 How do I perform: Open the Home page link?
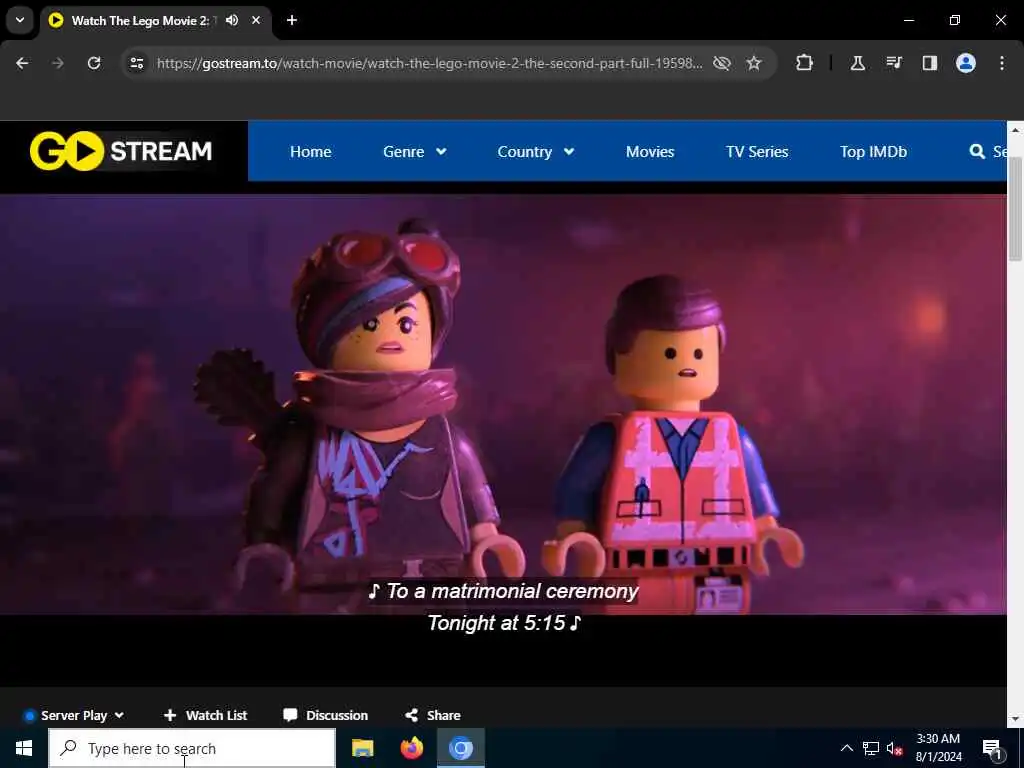point(310,152)
